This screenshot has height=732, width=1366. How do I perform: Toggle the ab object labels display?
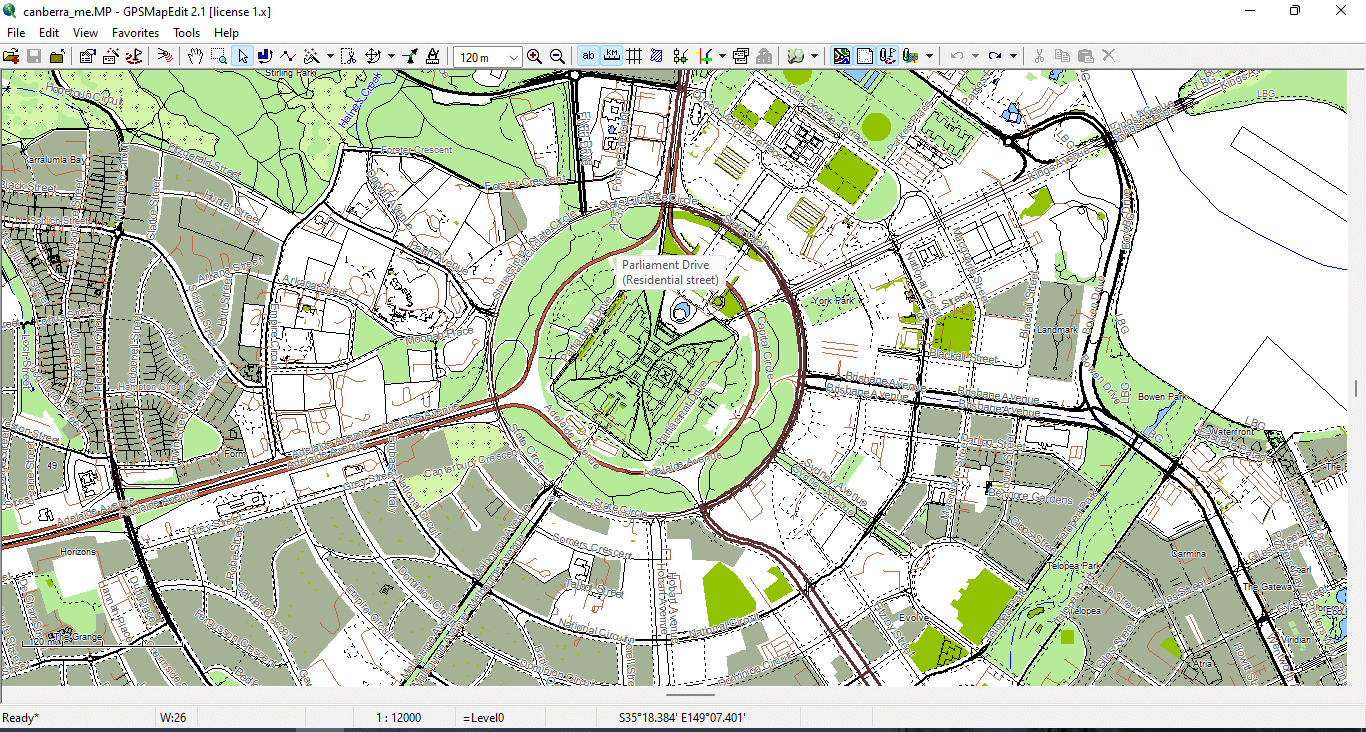(x=588, y=56)
